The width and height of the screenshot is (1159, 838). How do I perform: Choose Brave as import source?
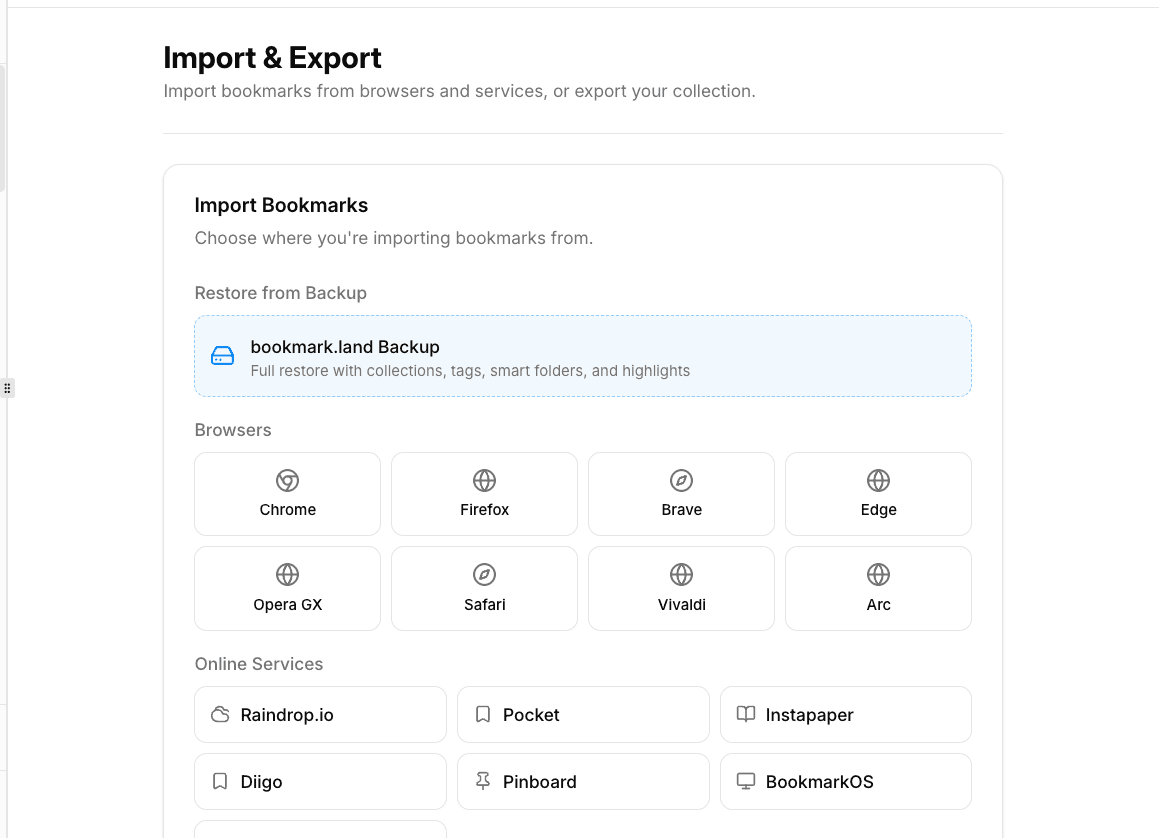pyautogui.click(x=682, y=494)
